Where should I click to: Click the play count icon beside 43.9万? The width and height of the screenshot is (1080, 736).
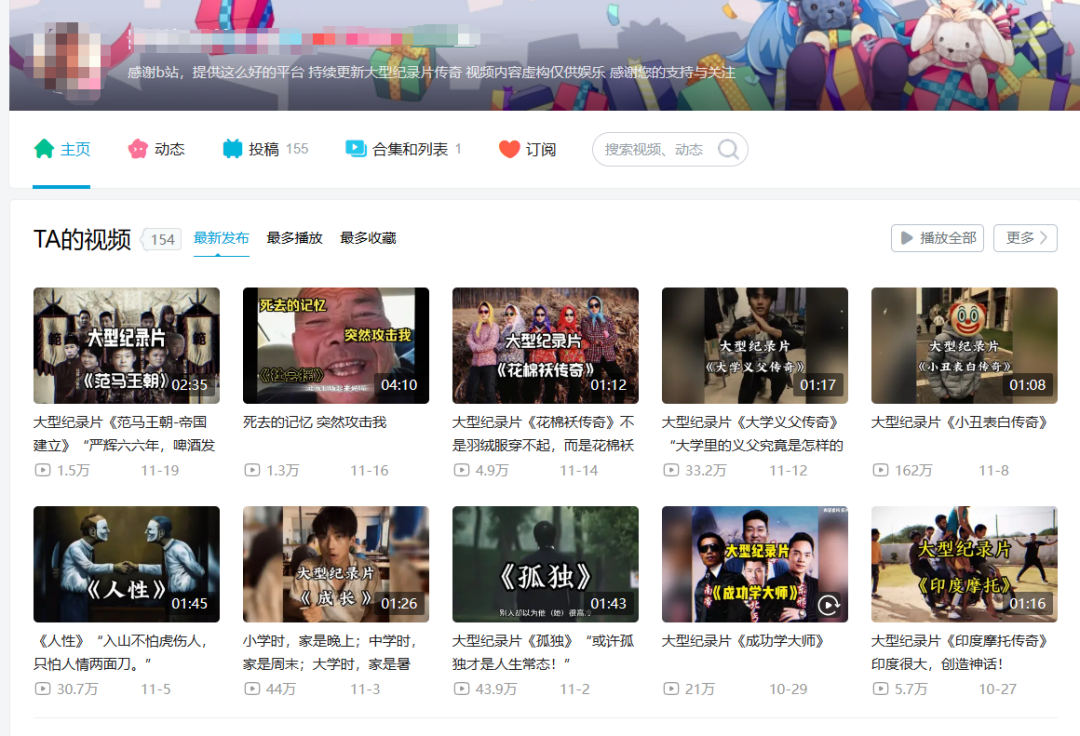461,688
